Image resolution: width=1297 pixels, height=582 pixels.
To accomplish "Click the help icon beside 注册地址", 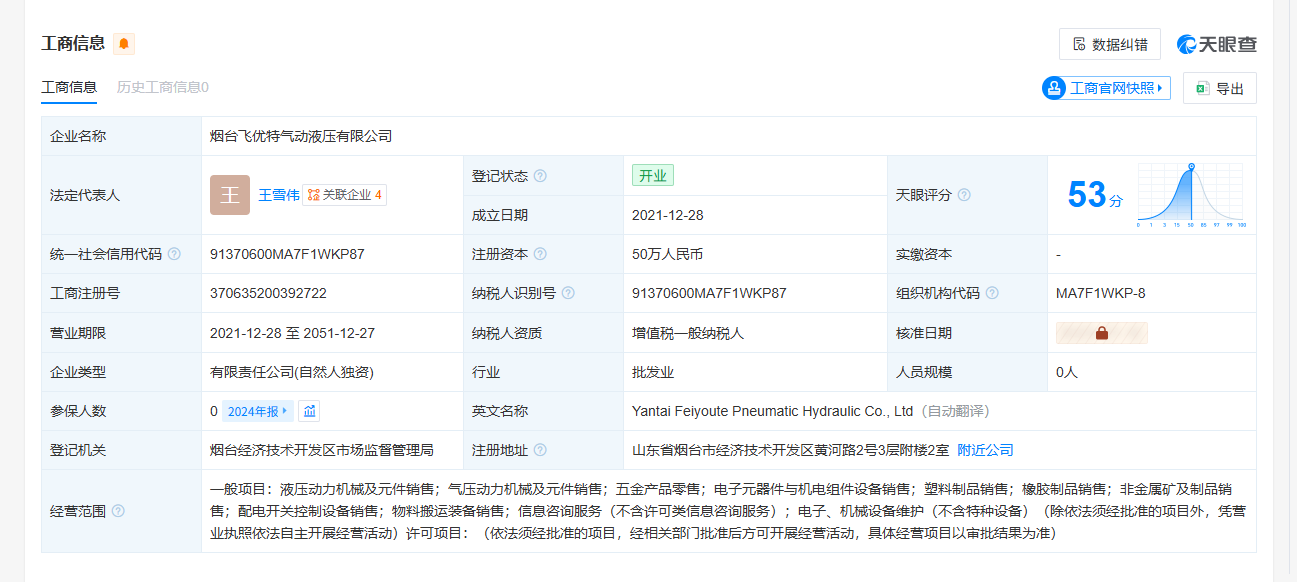I will (x=540, y=450).
